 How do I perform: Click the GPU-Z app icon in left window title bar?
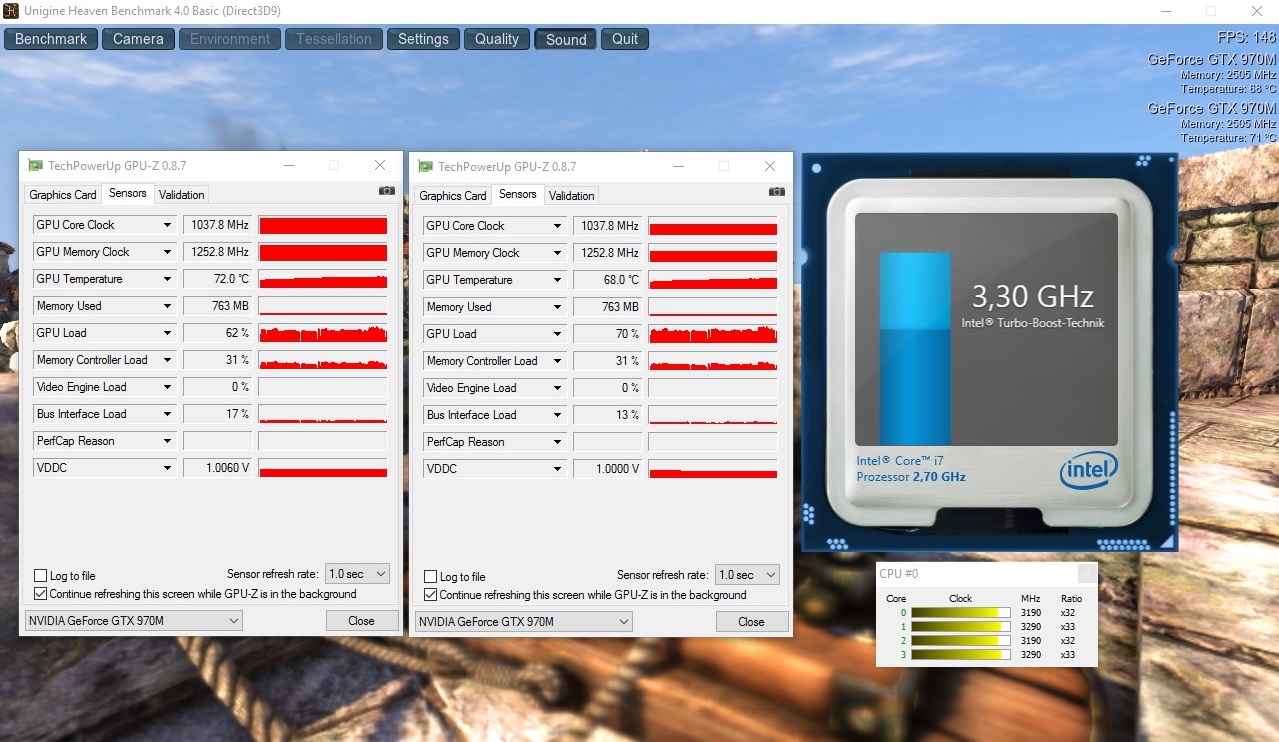35,166
